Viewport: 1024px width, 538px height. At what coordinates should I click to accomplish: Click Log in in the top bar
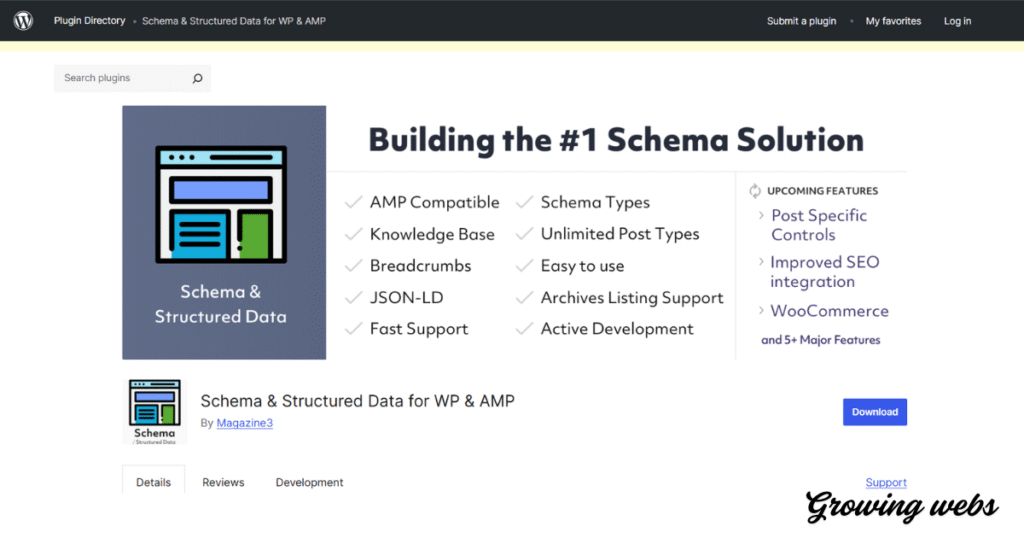click(957, 21)
